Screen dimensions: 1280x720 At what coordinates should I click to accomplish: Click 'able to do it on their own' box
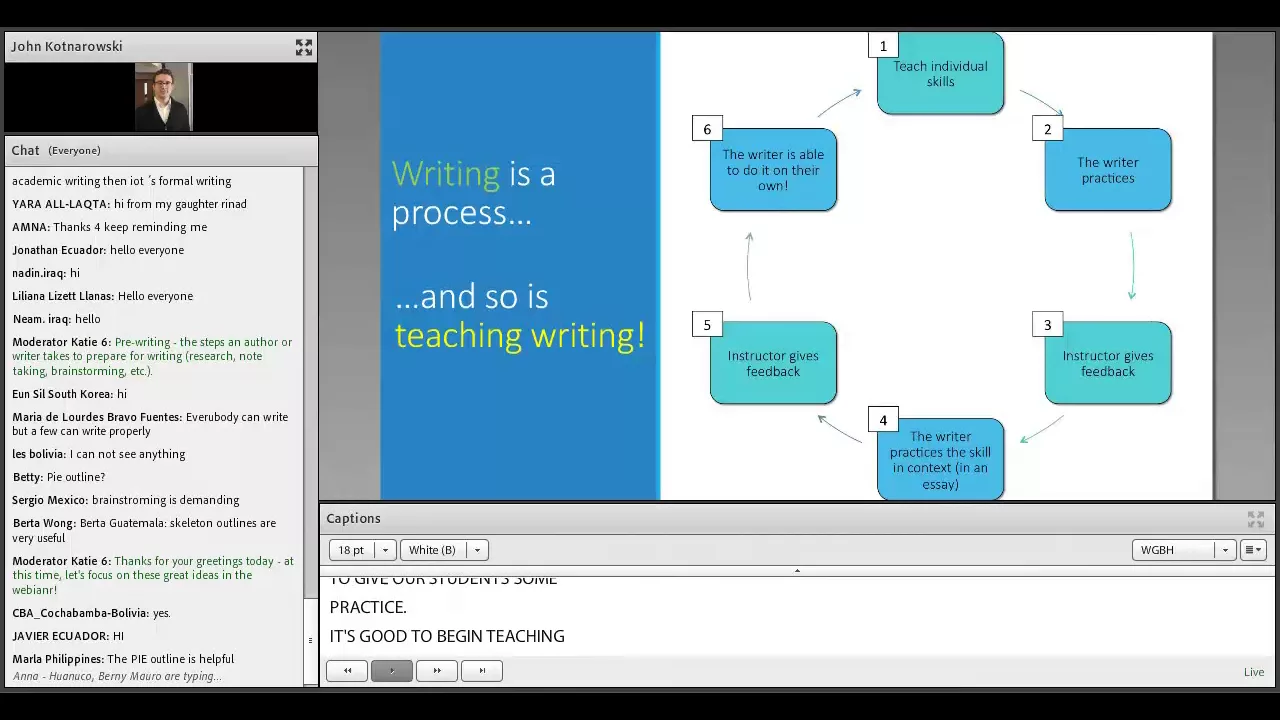pyautogui.click(x=773, y=170)
